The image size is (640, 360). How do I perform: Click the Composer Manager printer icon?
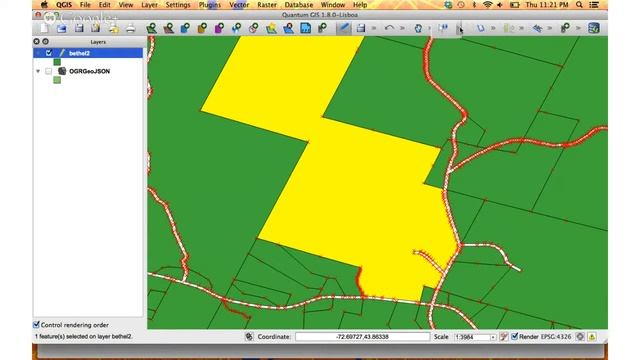[x=131, y=28]
